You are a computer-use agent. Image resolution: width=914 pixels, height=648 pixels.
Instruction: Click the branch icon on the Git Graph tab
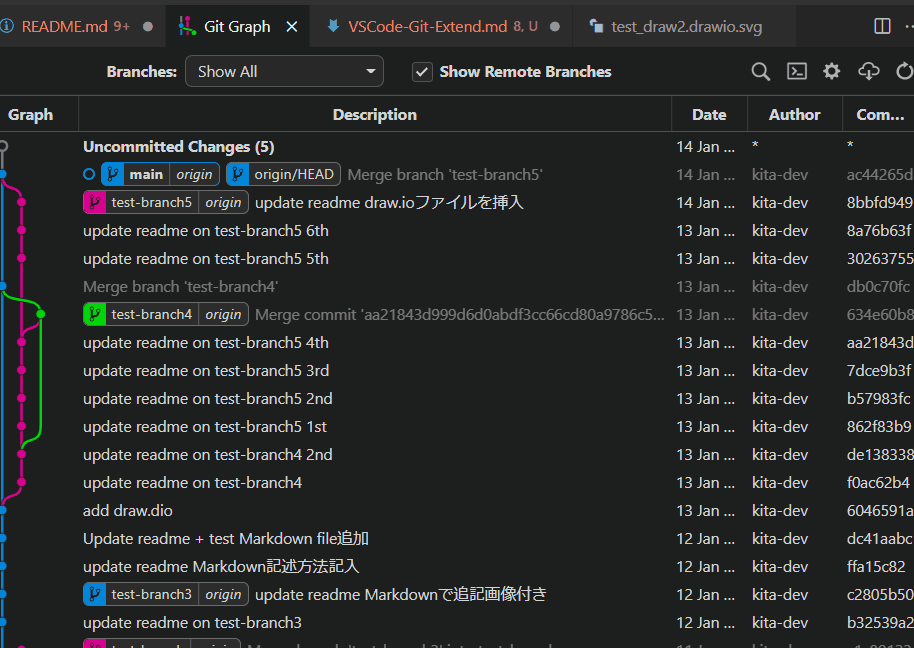coord(186,26)
